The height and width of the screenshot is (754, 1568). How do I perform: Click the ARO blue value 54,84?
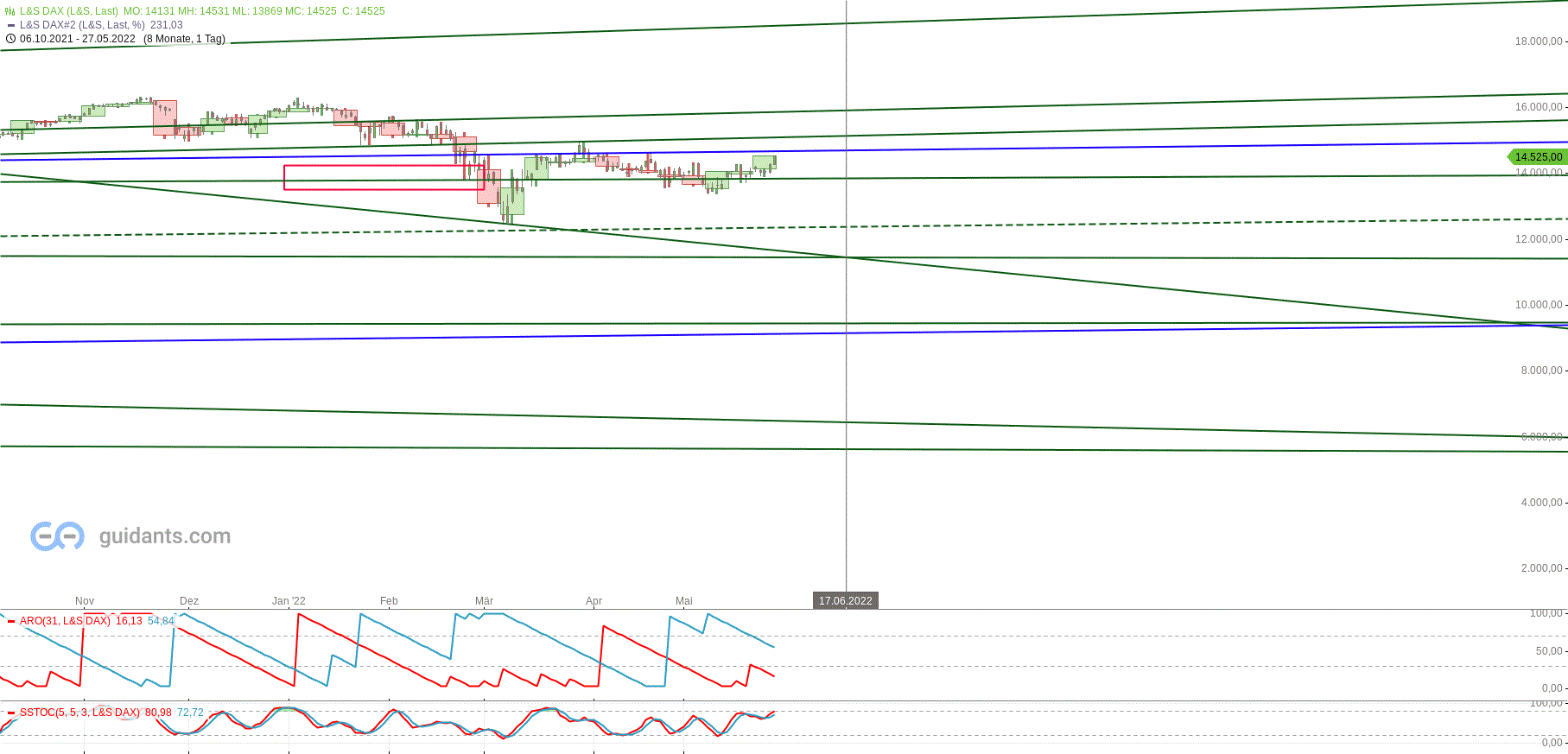click(x=161, y=621)
